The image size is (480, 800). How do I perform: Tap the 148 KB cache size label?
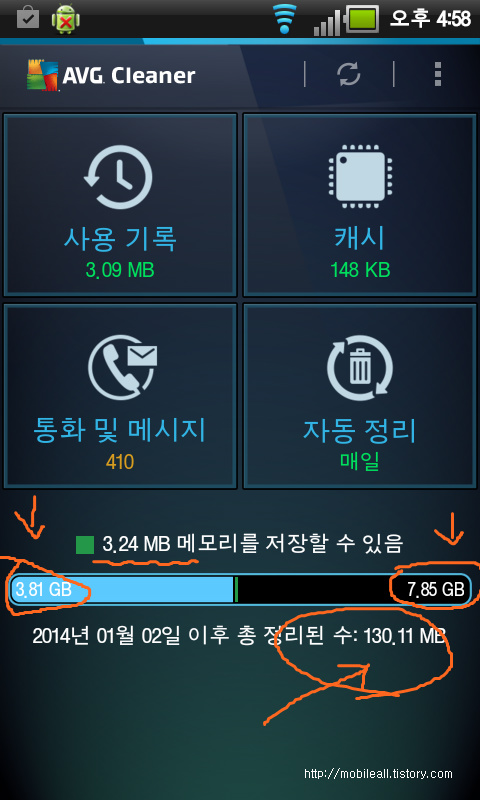tap(361, 270)
